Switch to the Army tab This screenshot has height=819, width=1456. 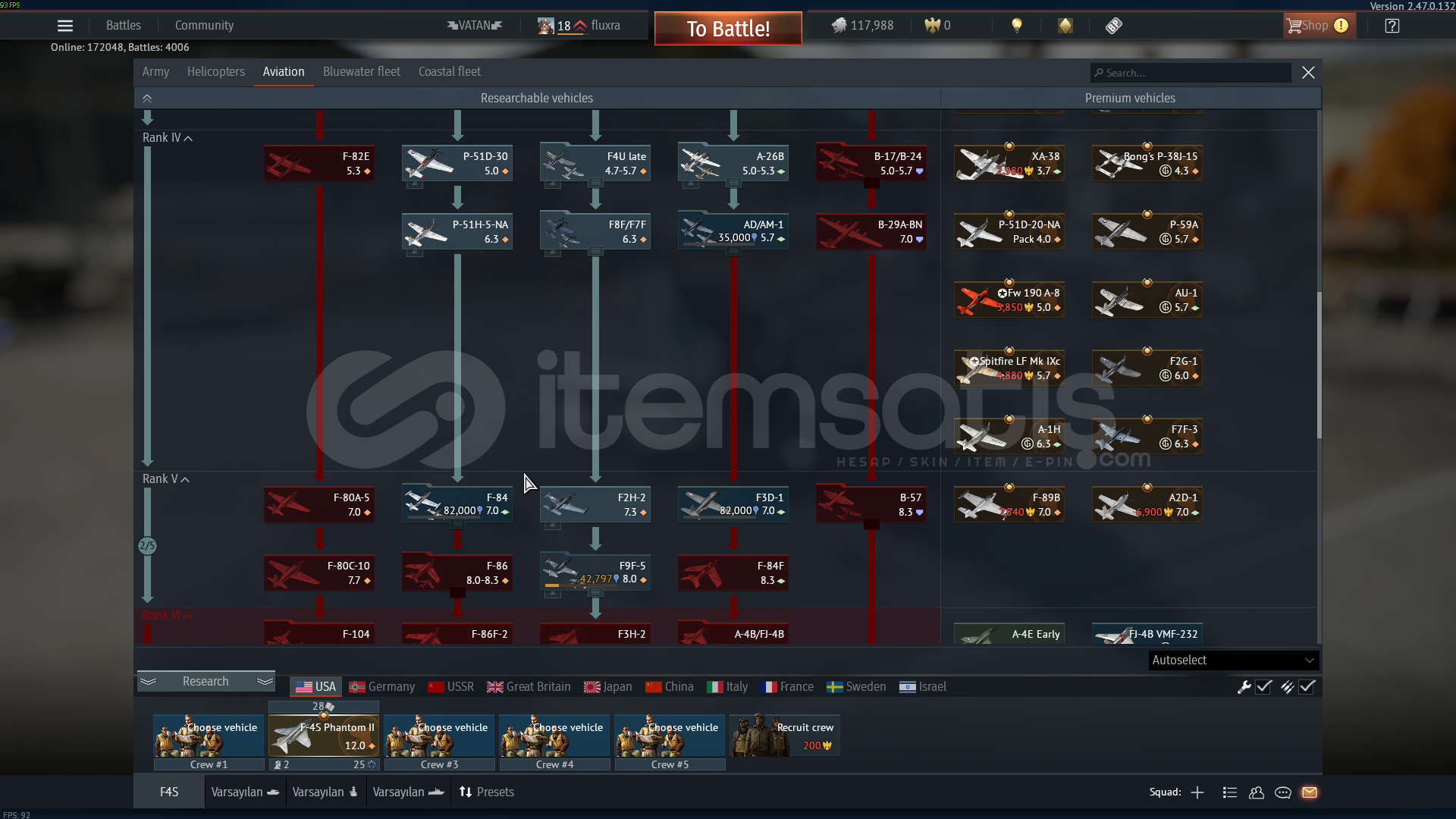[x=155, y=72]
